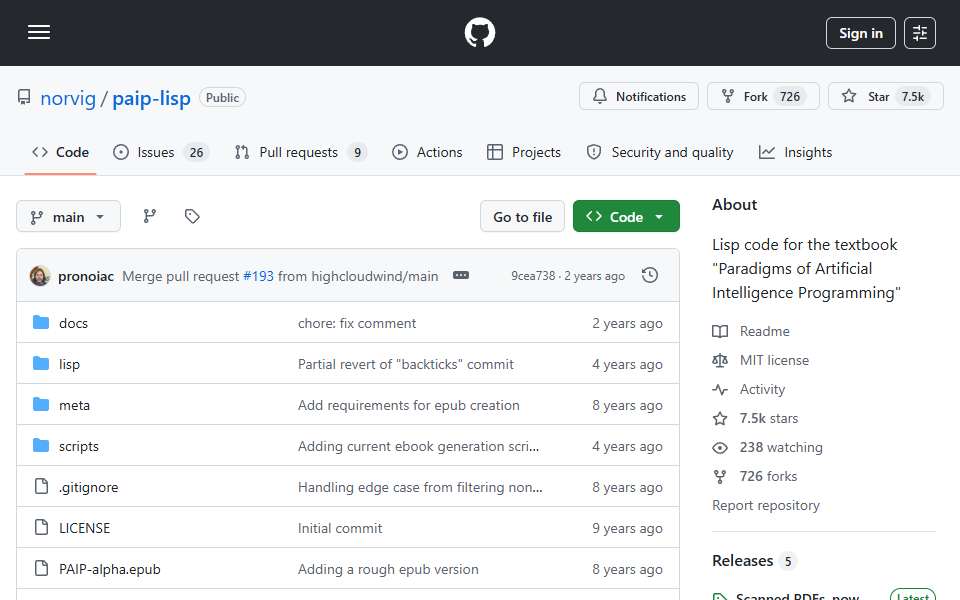The width and height of the screenshot is (960, 600).
Task: Open commit 9cea738 link
Action: tap(533, 276)
